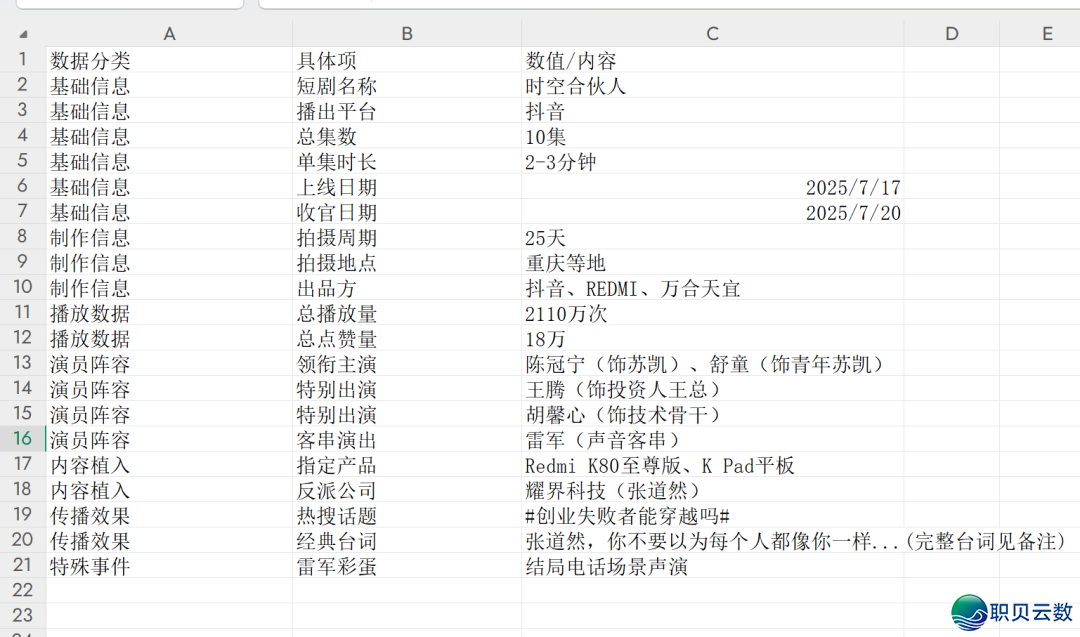
Task: Click the column E header
Action: [1047, 34]
